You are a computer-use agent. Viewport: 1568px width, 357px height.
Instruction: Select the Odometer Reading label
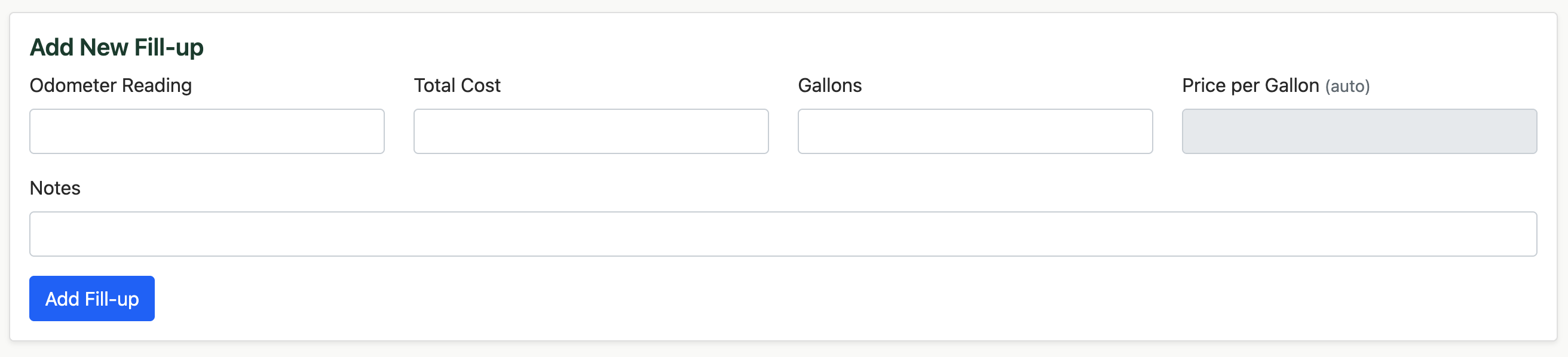(110, 85)
